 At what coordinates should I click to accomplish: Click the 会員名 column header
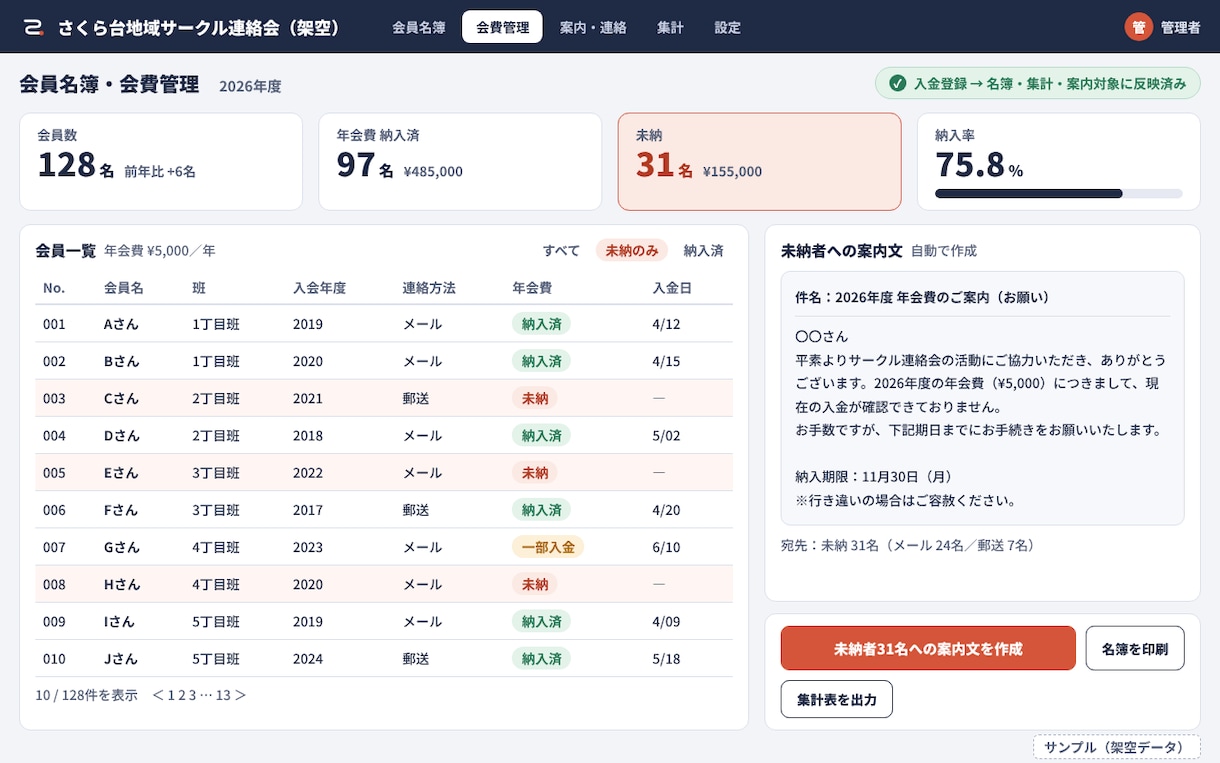point(124,288)
